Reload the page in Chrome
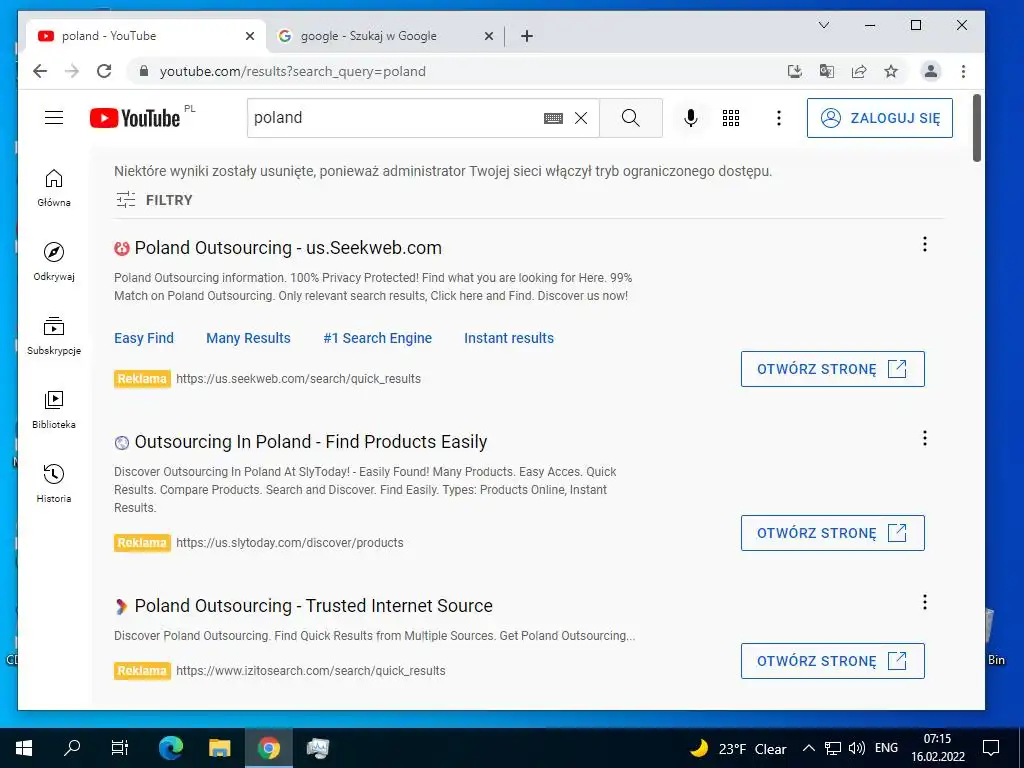The image size is (1024, 768). point(104,71)
